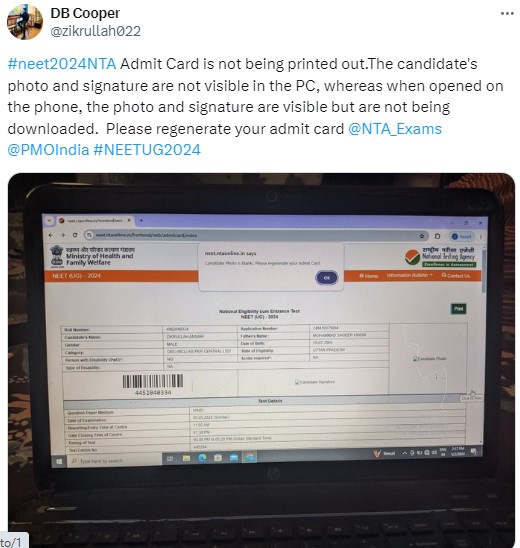520x548 pixels.
Task: Click the Chrome icon on the taskbar
Action: click(250, 456)
